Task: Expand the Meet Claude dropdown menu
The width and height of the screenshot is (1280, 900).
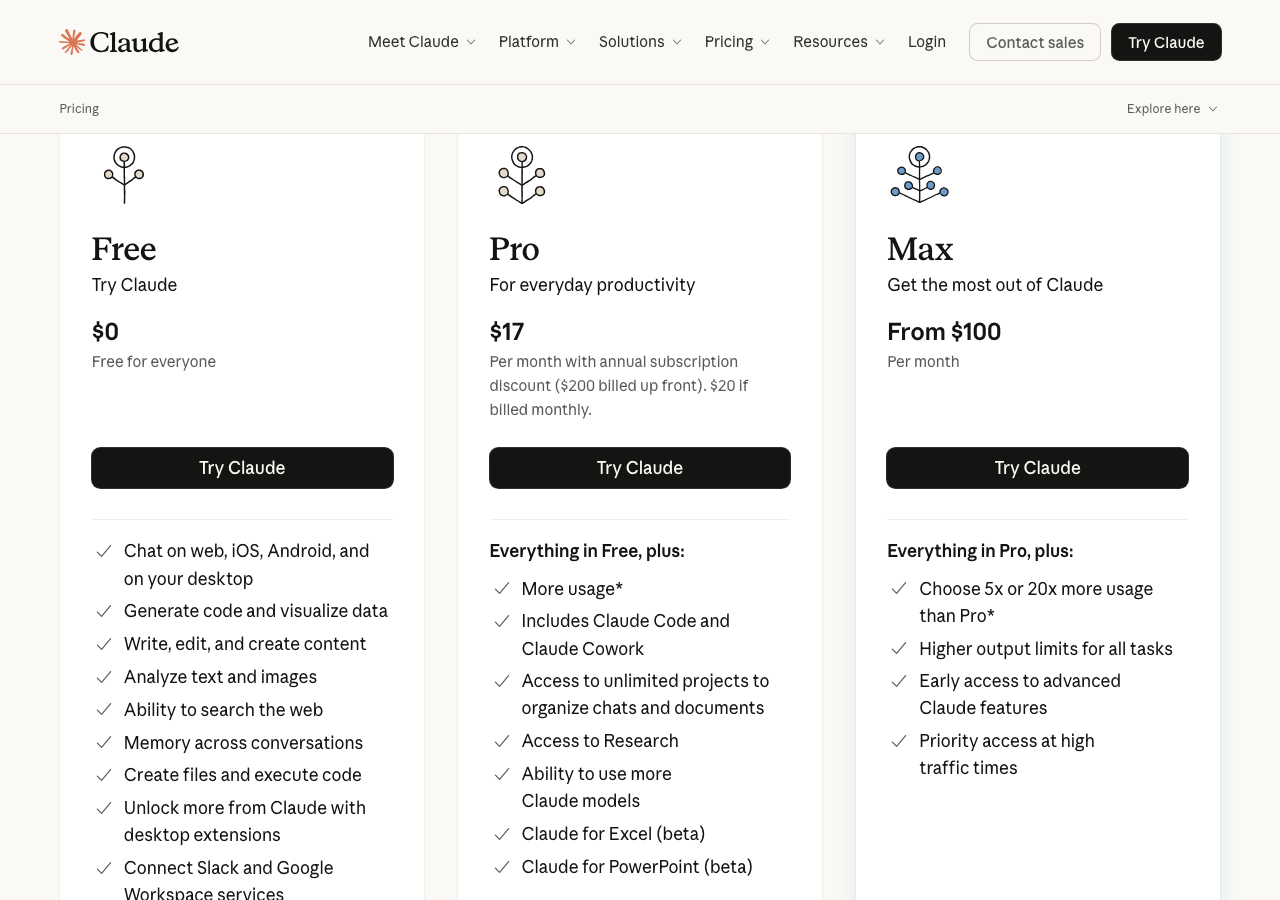Action: [421, 42]
